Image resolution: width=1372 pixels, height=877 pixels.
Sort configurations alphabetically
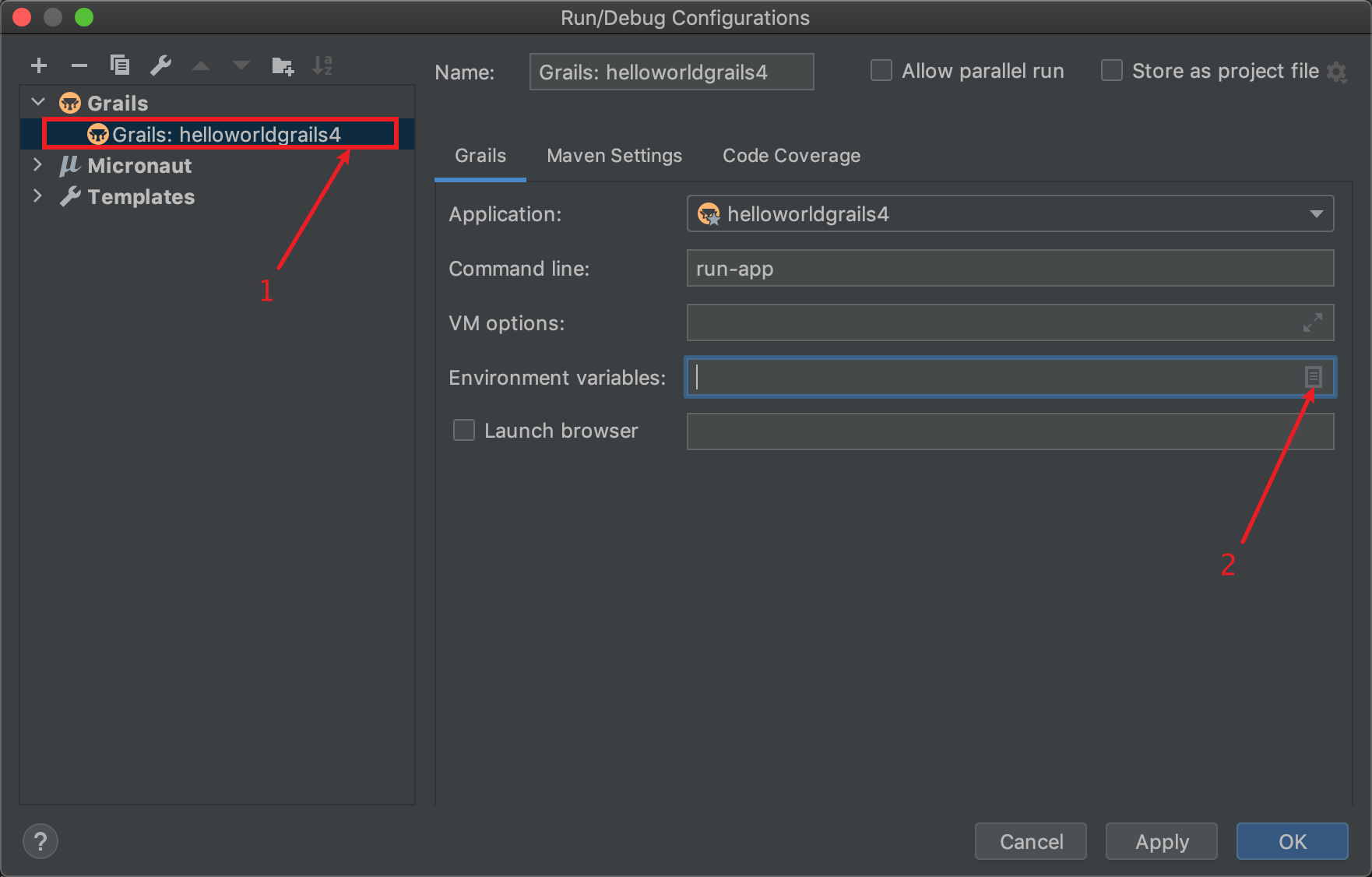pyautogui.click(x=322, y=65)
